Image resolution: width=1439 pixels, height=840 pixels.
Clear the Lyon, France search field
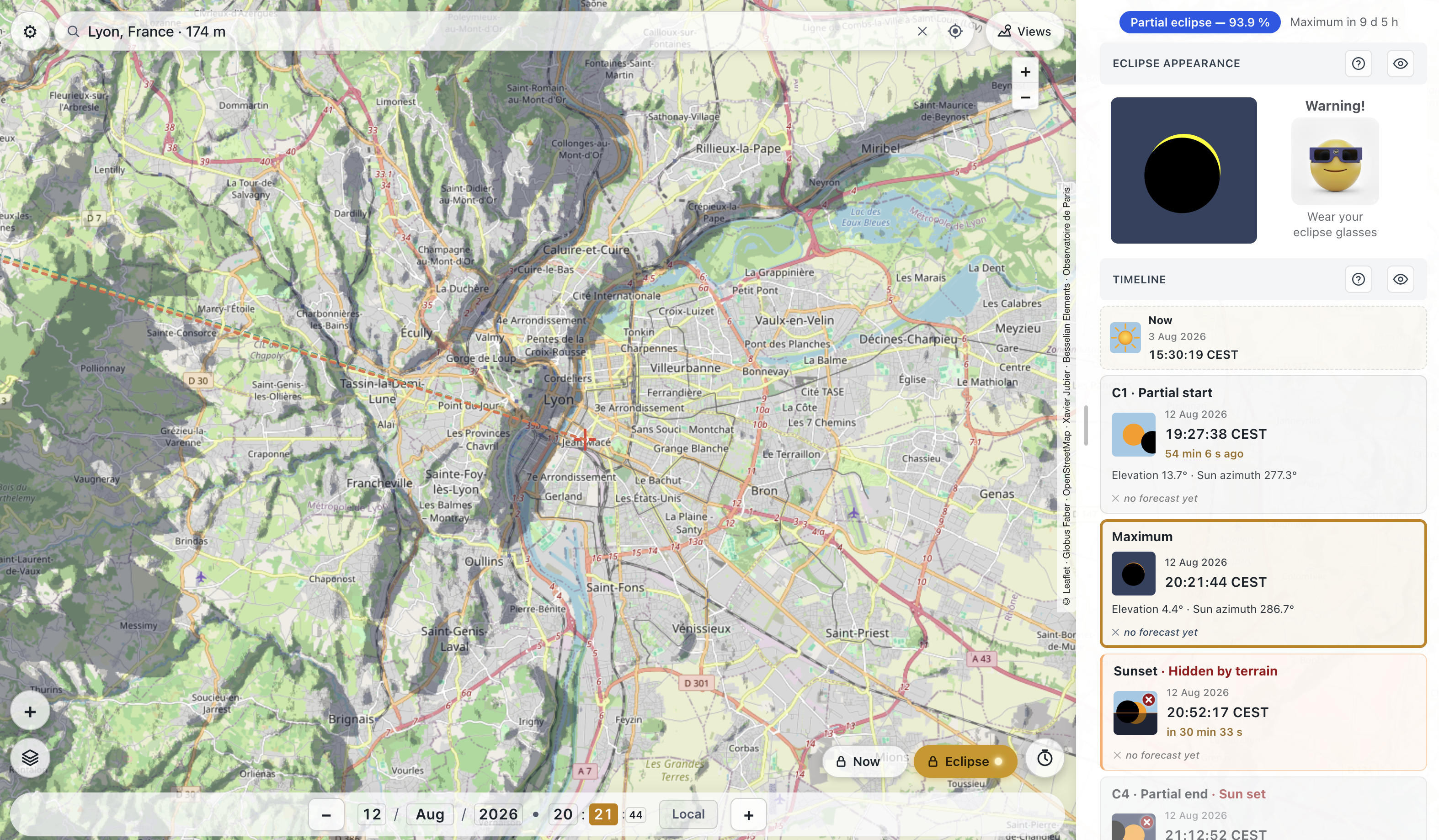coord(922,32)
